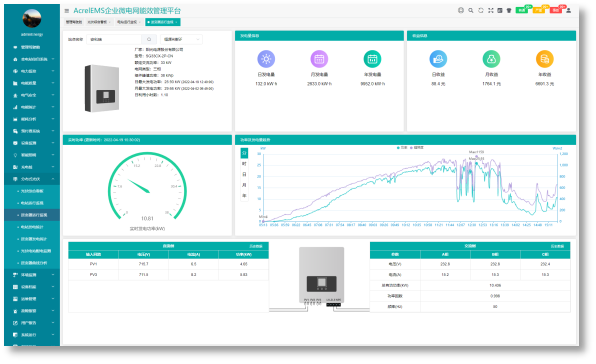Switch to the first tab in the page tab bar
Viewport: 596px width, 364px height.
click(74, 22)
